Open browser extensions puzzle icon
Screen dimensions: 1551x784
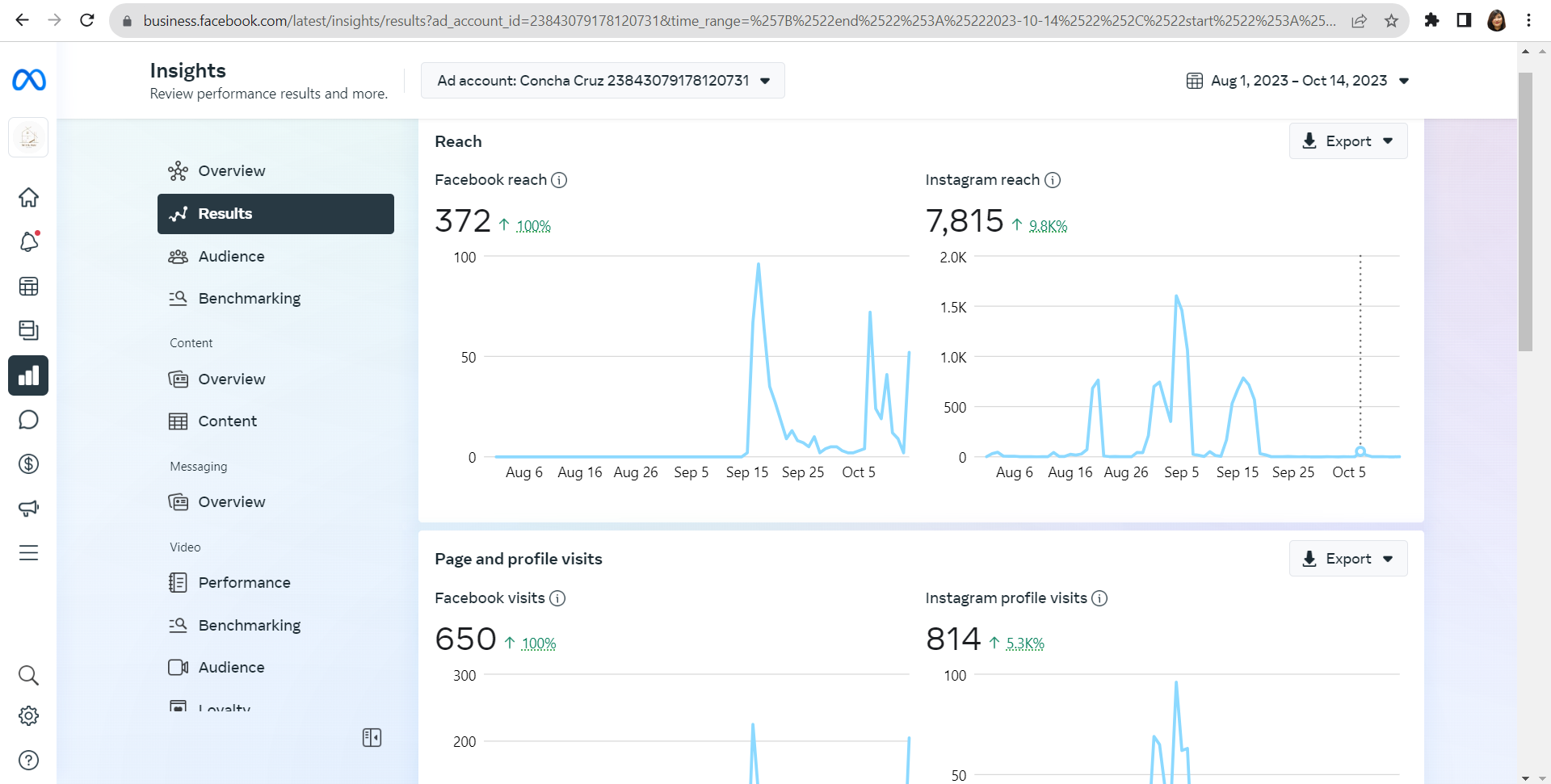pos(1431,20)
